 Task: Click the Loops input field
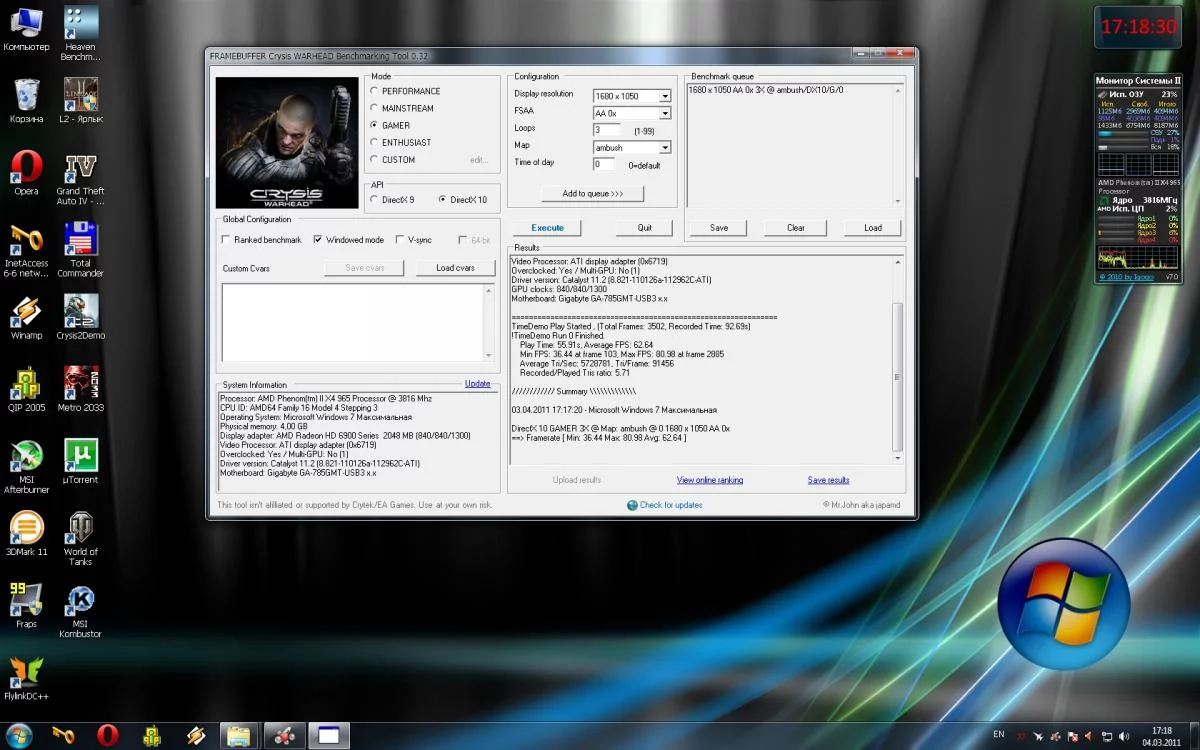tap(606, 130)
